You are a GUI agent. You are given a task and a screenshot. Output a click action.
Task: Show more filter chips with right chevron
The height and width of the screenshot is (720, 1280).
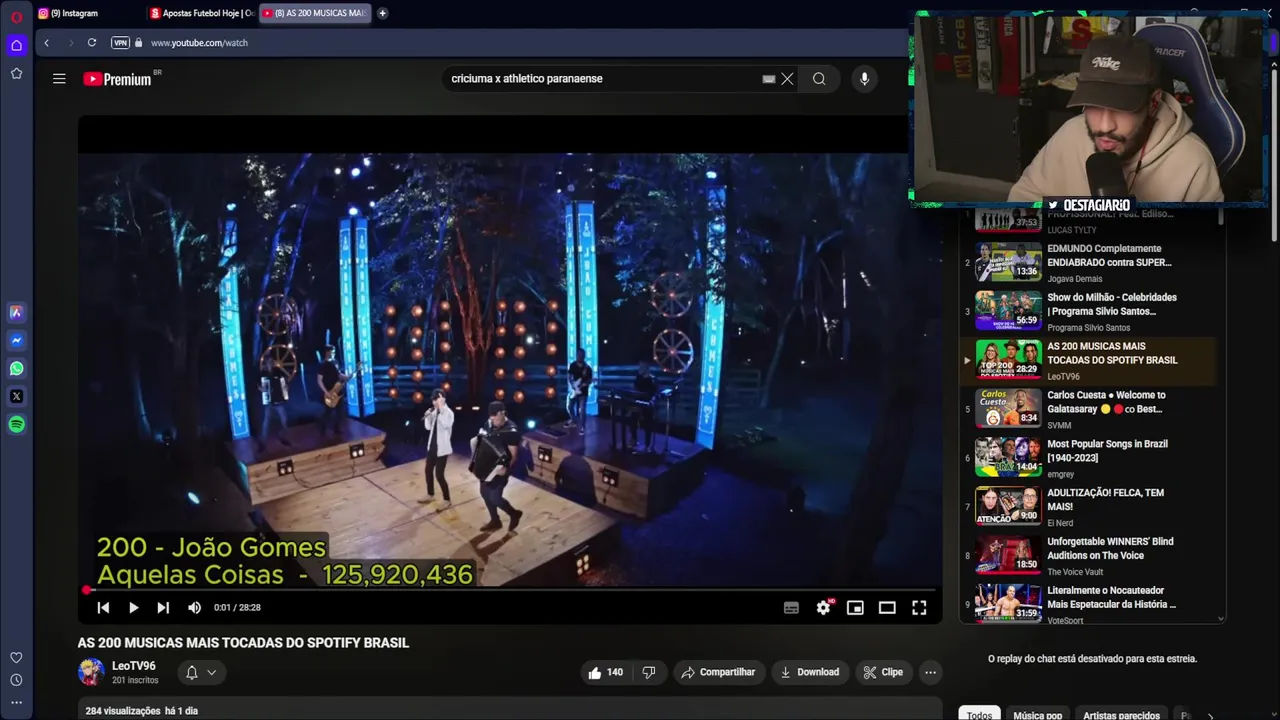(1210, 715)
